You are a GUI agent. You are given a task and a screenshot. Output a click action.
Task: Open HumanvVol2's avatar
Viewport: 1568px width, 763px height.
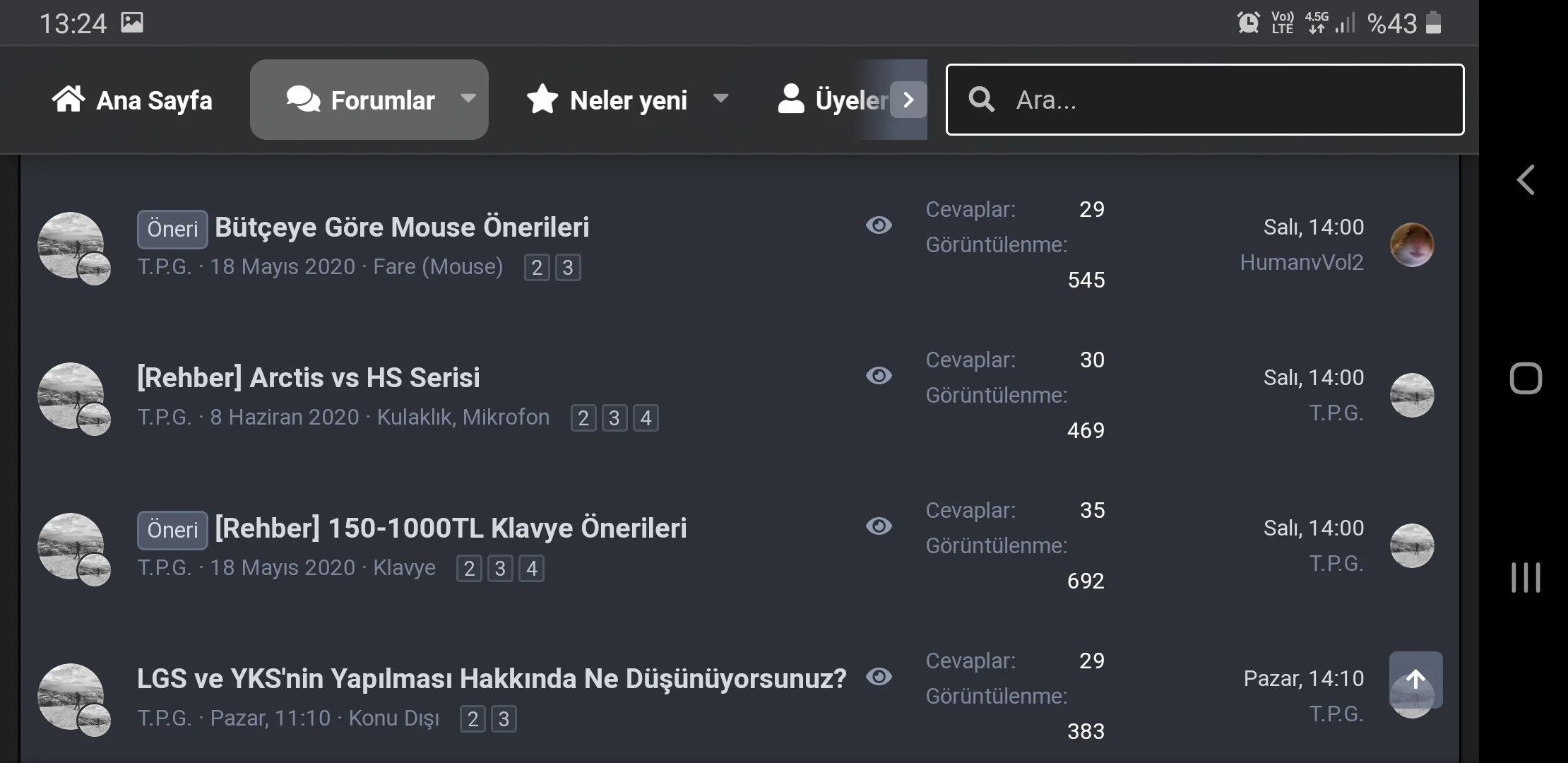[x=1412, y=244]
